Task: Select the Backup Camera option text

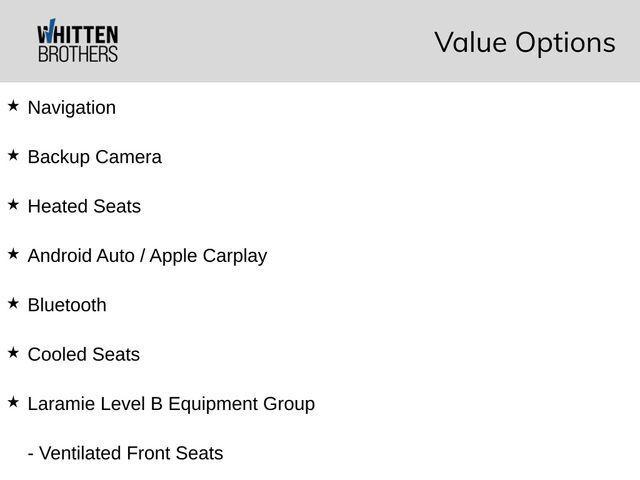Action: [x=95, y=157]
